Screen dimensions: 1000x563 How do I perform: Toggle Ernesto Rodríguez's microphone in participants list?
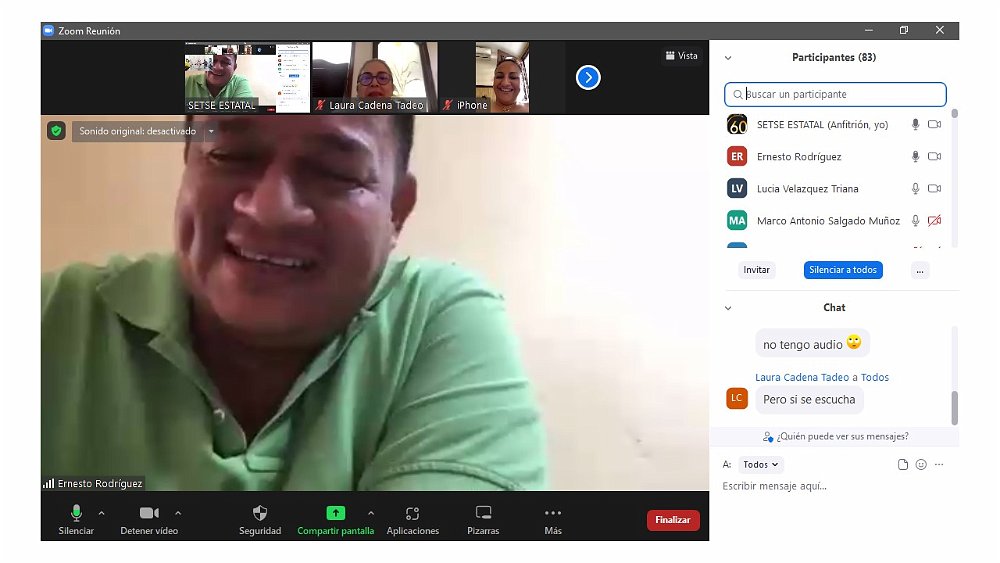[x=915, y=157]
